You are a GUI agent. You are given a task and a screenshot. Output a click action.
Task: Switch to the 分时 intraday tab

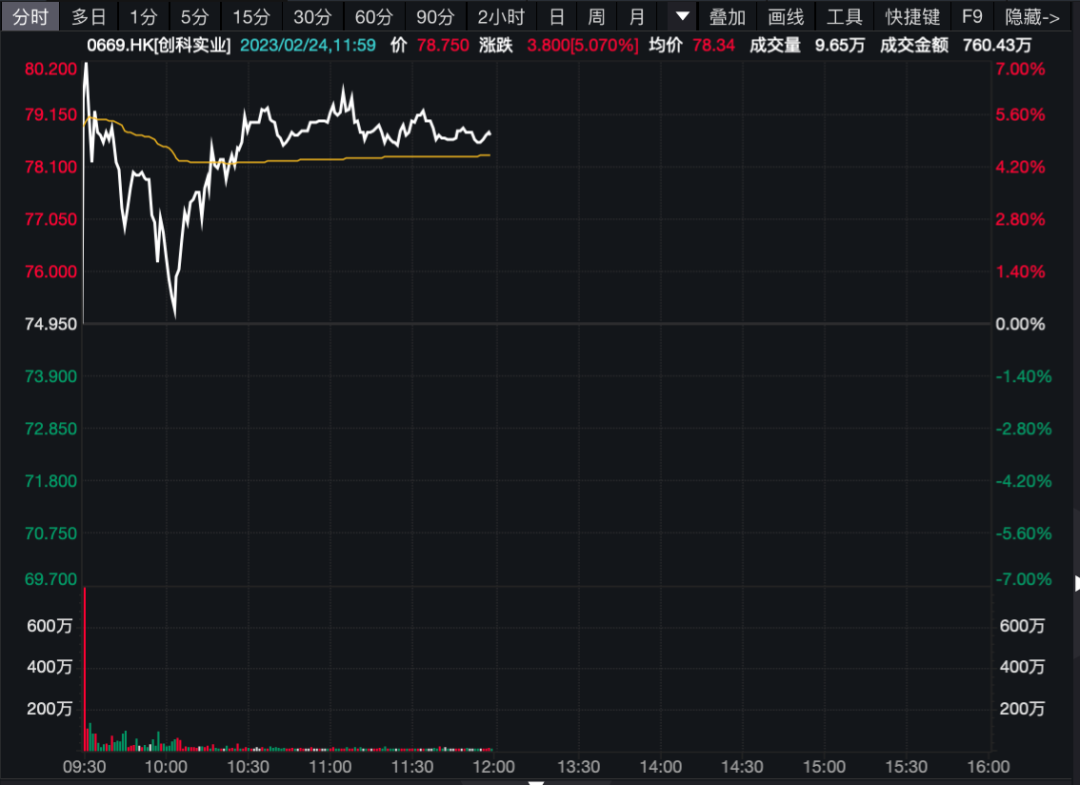coord(30,17)
